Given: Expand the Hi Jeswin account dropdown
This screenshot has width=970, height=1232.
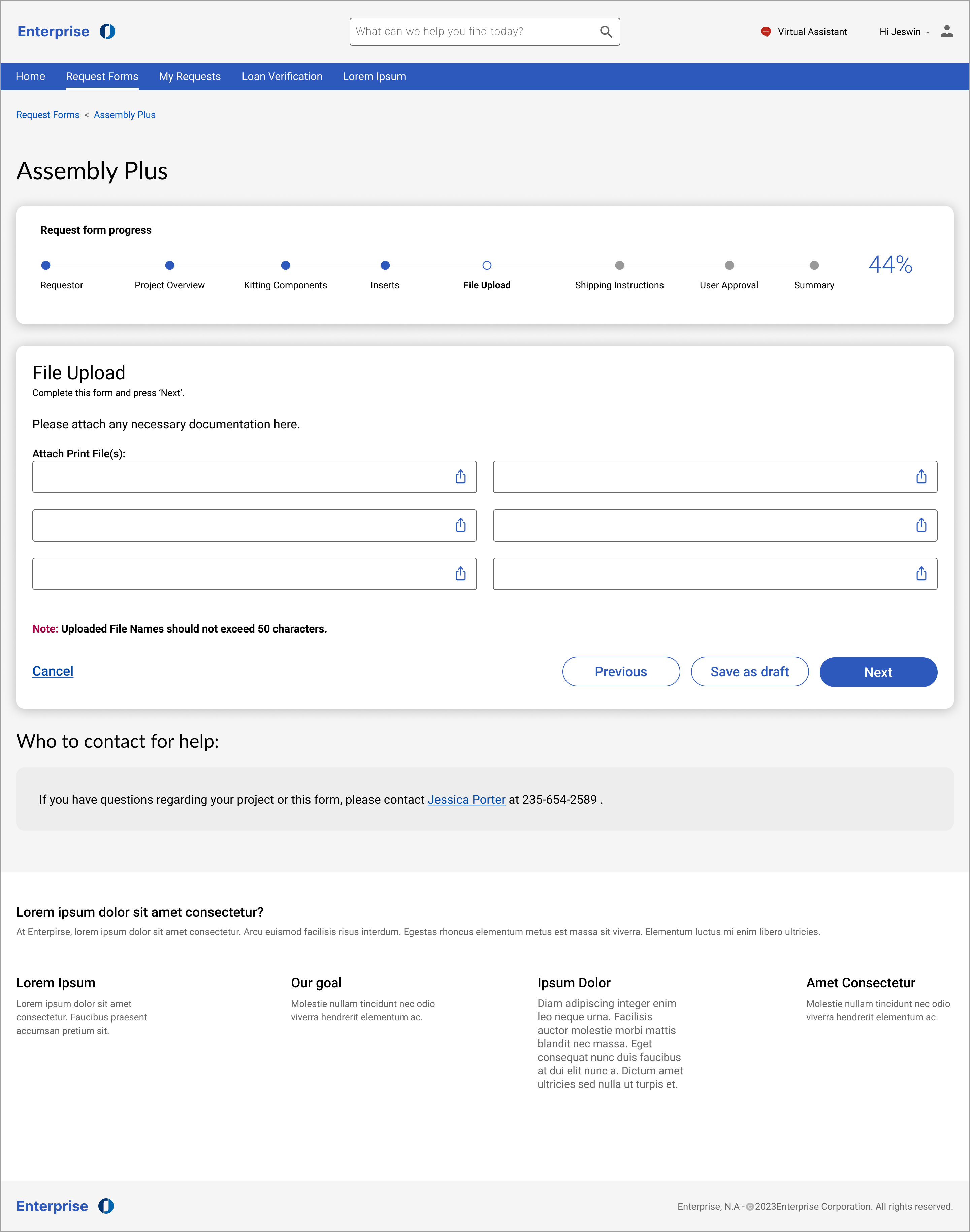Looking at the screenshot, I should coord(904,32).
